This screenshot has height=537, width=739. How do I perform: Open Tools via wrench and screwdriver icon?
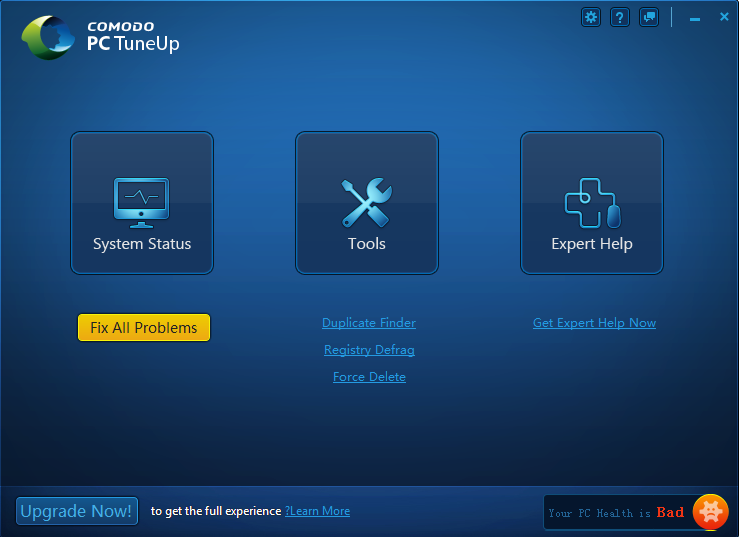point(367,203)
